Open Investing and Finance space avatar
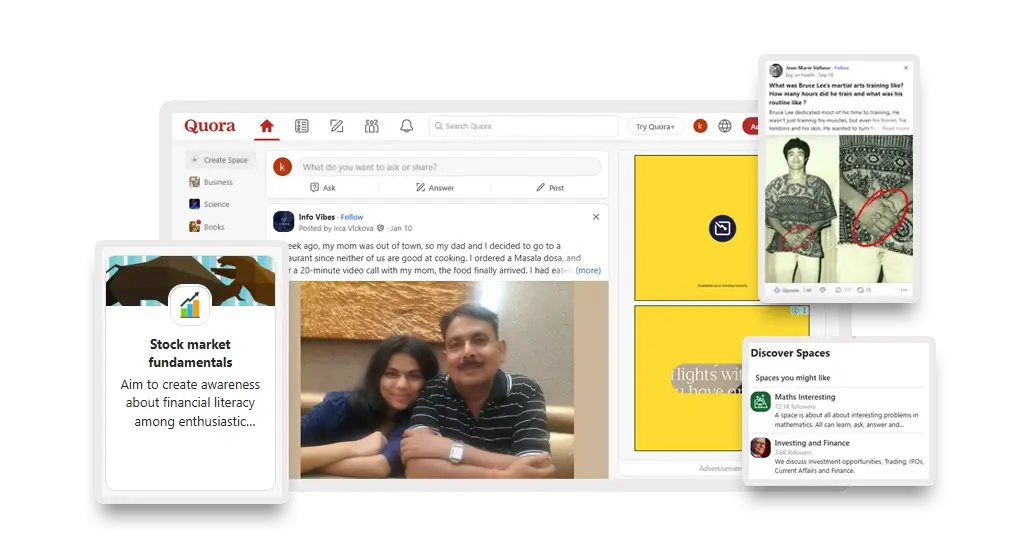 [761, 447]
